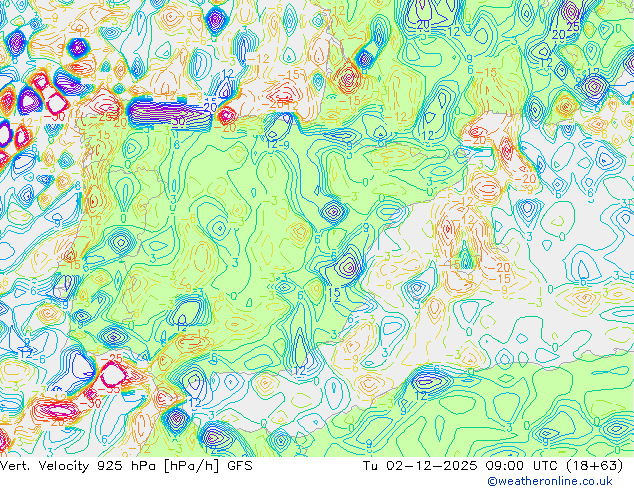Click the 'Vert. Velocity 925 hPa [hPa/h] GFS' title
This screenshot has width=634, height=490.
click(126, 466)
